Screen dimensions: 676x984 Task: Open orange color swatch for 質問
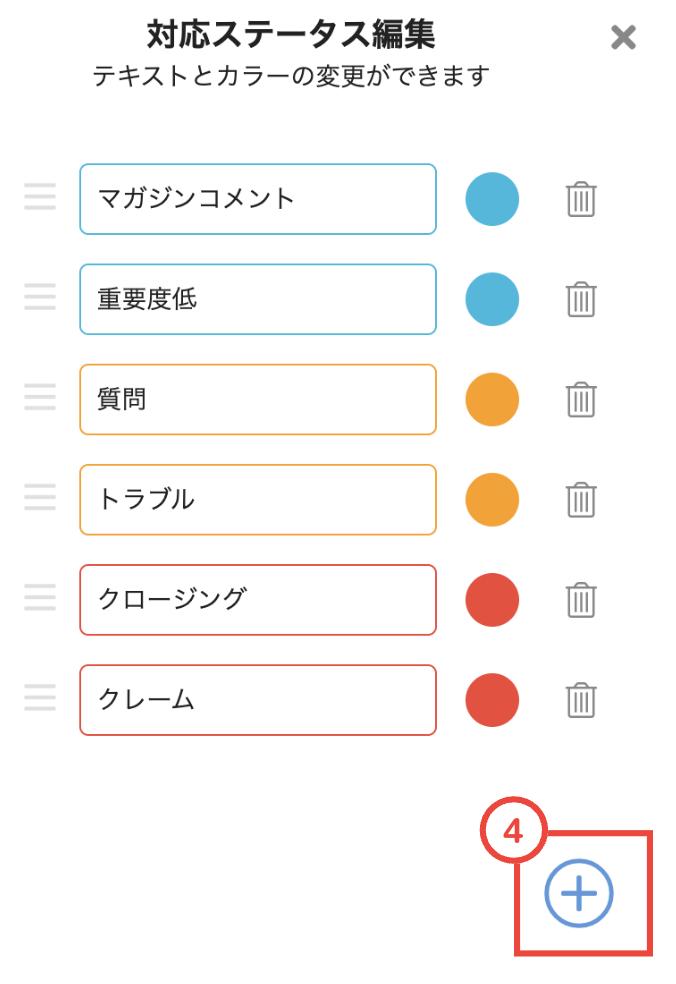click(x=492, y=400)
